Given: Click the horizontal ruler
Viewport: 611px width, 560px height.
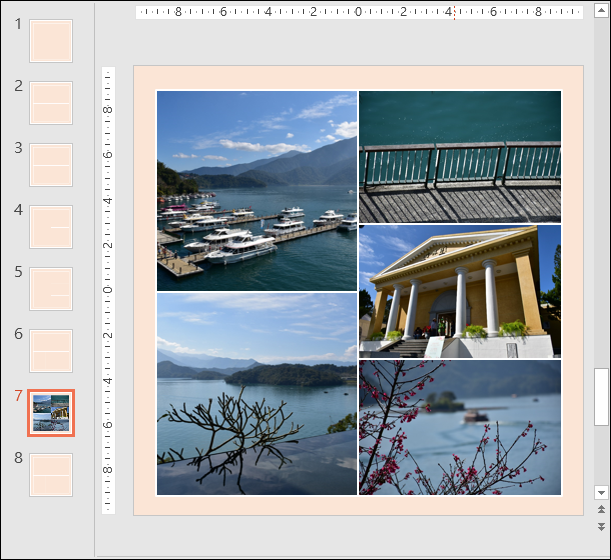Looking at the screenshot, I should tap(359, 12).
